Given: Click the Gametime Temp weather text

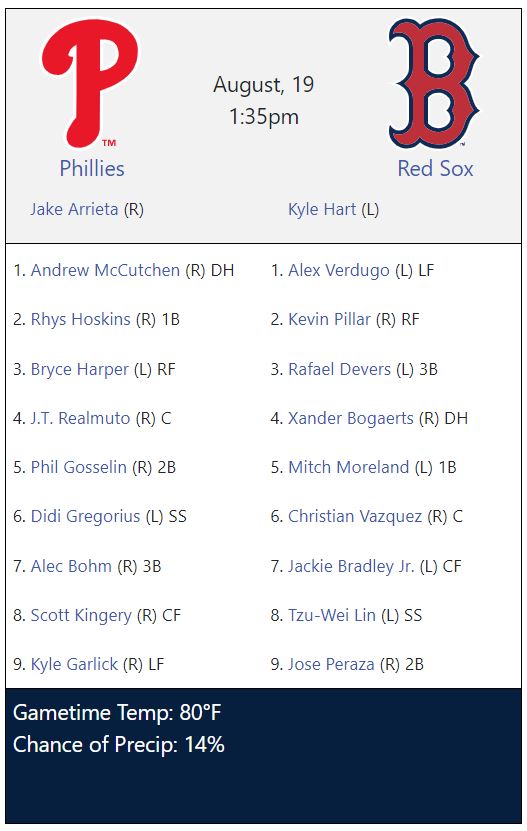Looking at the screenshot, I should (x=117, y=712).
